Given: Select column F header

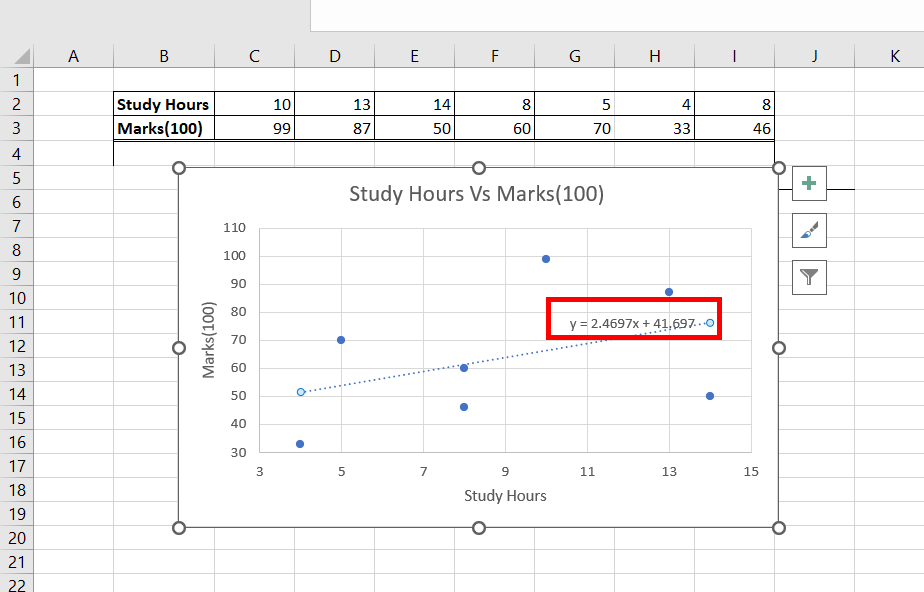Looking at the screenshot, I should point(494,56).
